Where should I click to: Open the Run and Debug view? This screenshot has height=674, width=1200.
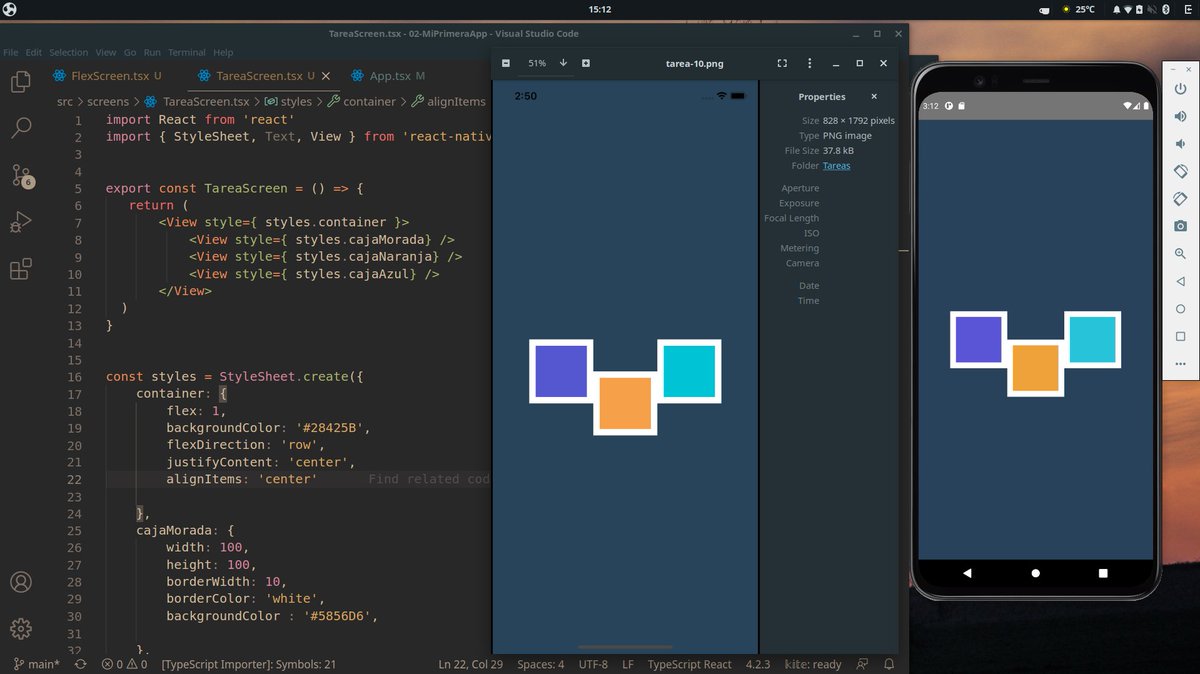(x=20, y=222)
